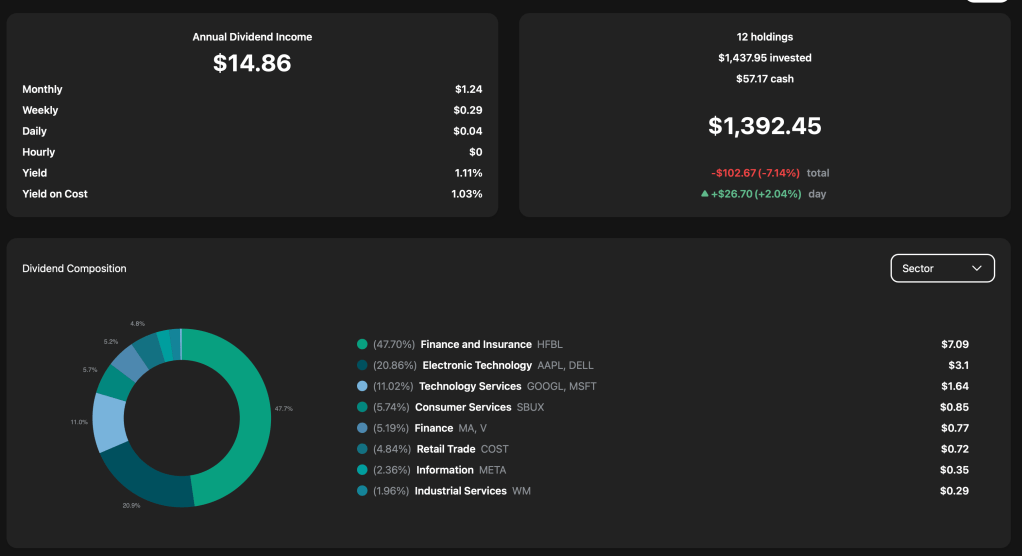Click the $14.86 annual dividend income figure

click(252, 63)
